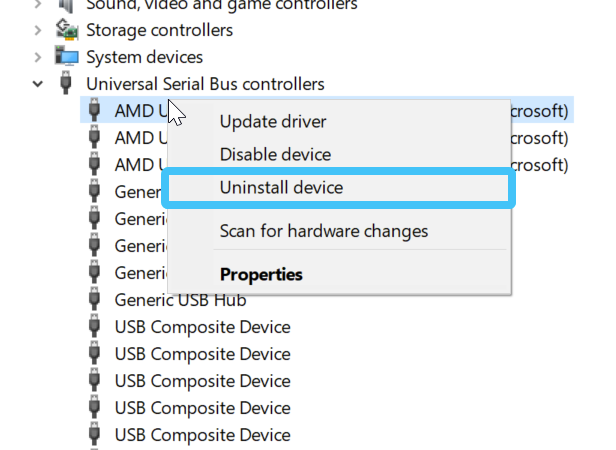Select the Generic USB Hub entry

click(180, 299)
